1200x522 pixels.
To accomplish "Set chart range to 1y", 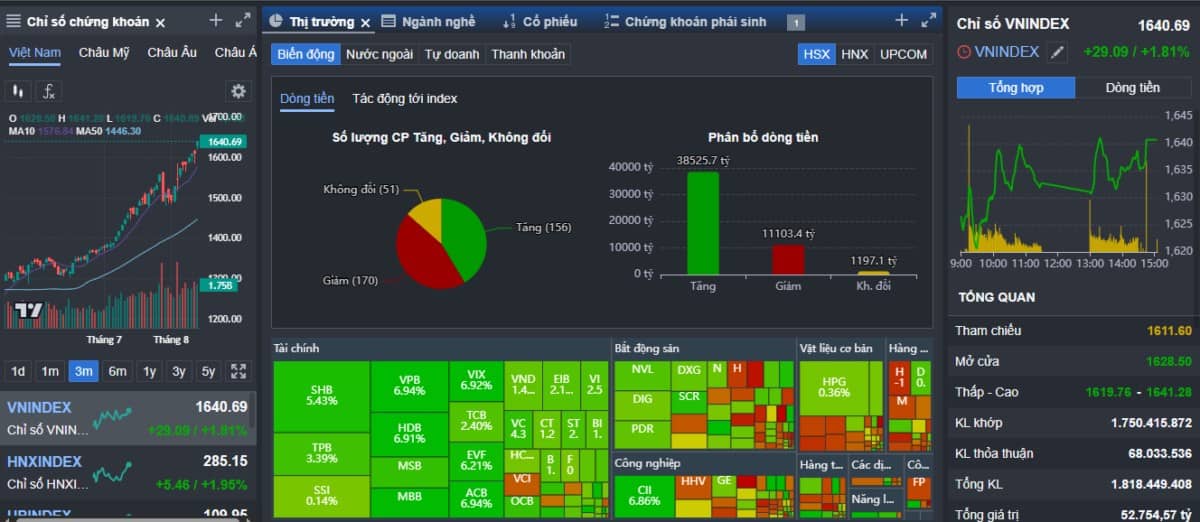I will point(150,371).
